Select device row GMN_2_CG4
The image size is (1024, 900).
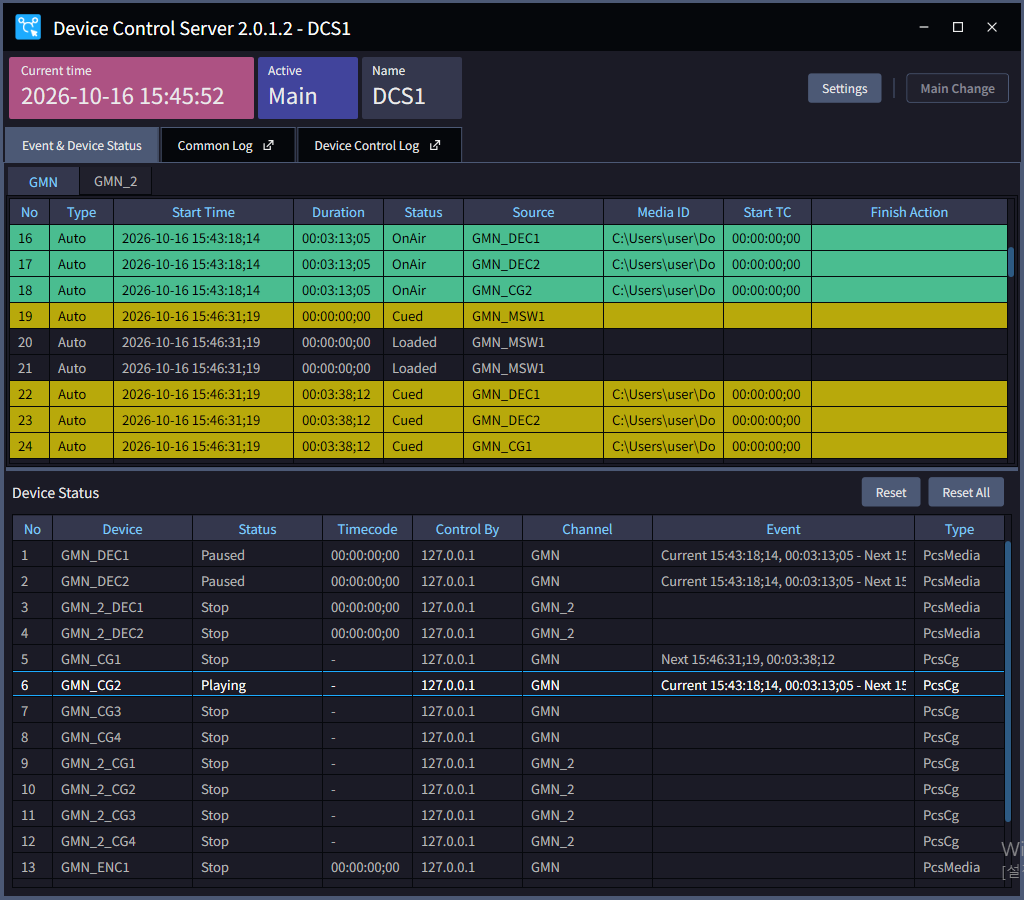coord(508,841)
